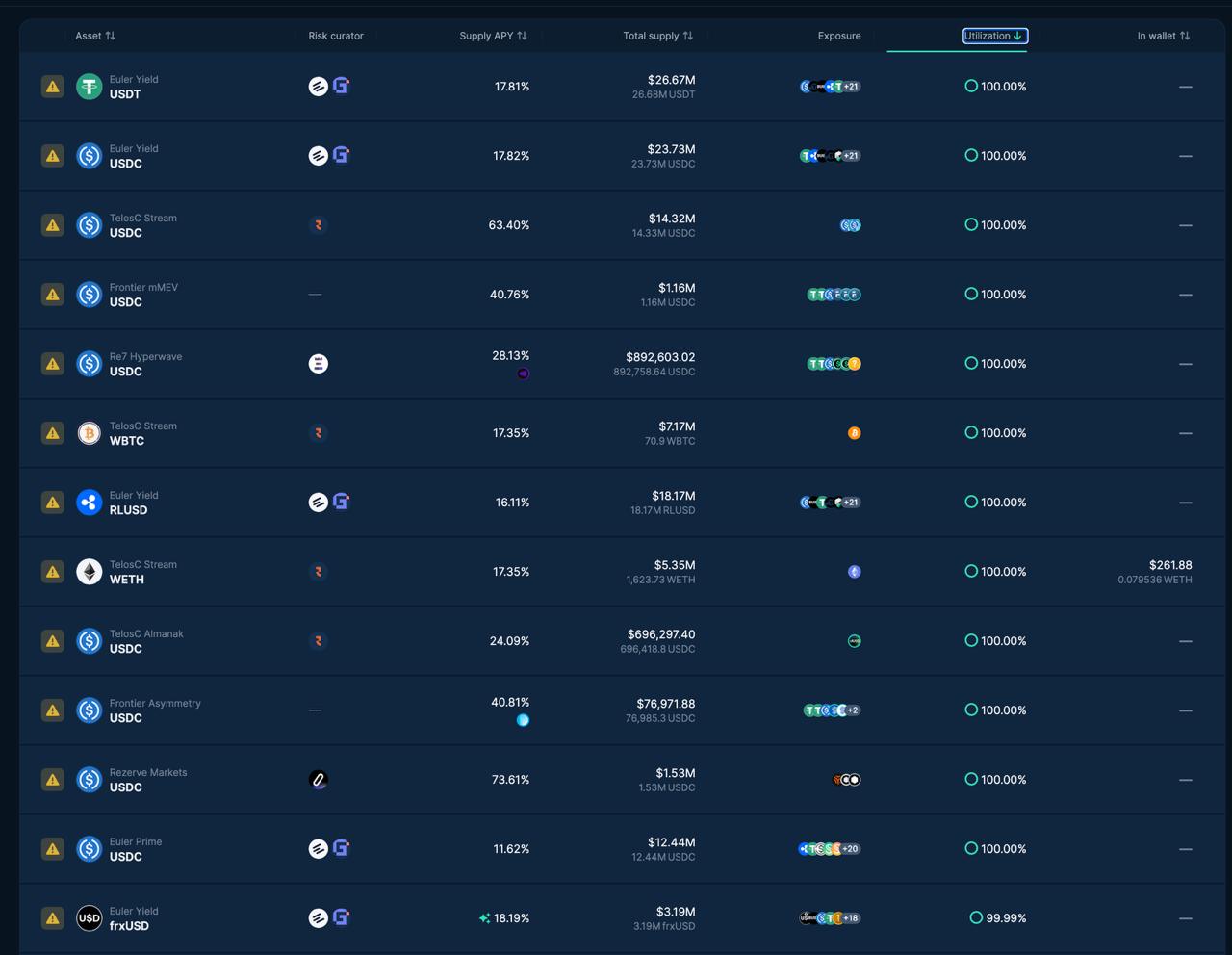The height and width of the screenshot is (955, 1232).
Task: Click Rezerve Markets risk curator icon
Action: click(x=319, y=780)
